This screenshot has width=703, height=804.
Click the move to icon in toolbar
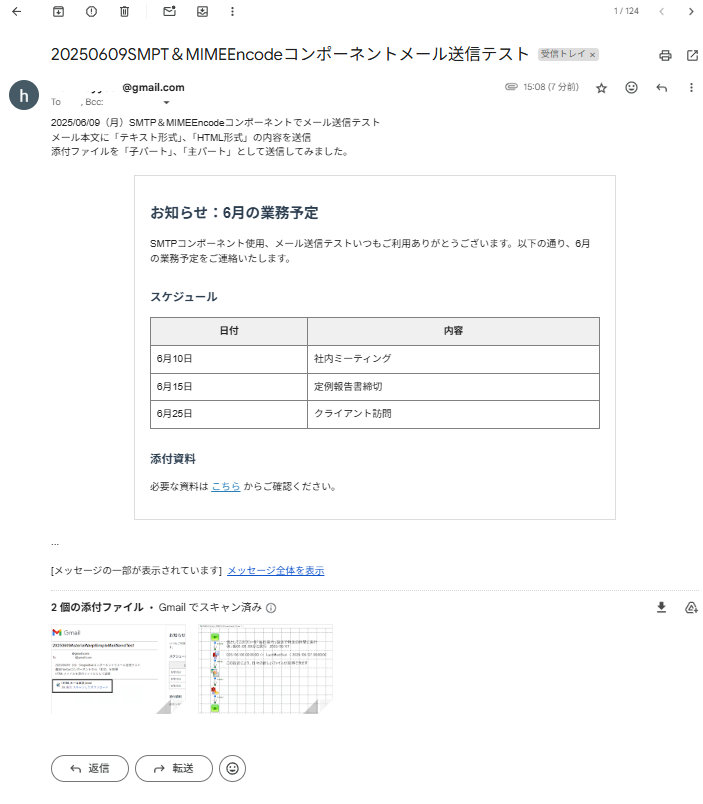(203, 11)
